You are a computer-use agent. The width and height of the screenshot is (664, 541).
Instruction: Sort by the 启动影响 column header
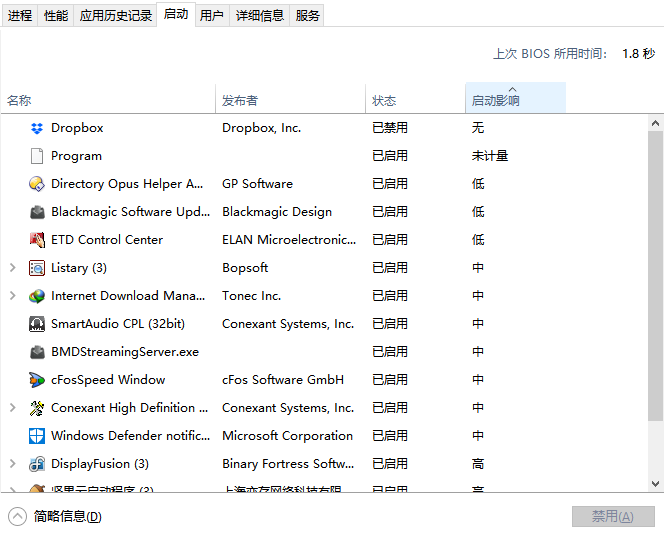click(x=514, y=100)
